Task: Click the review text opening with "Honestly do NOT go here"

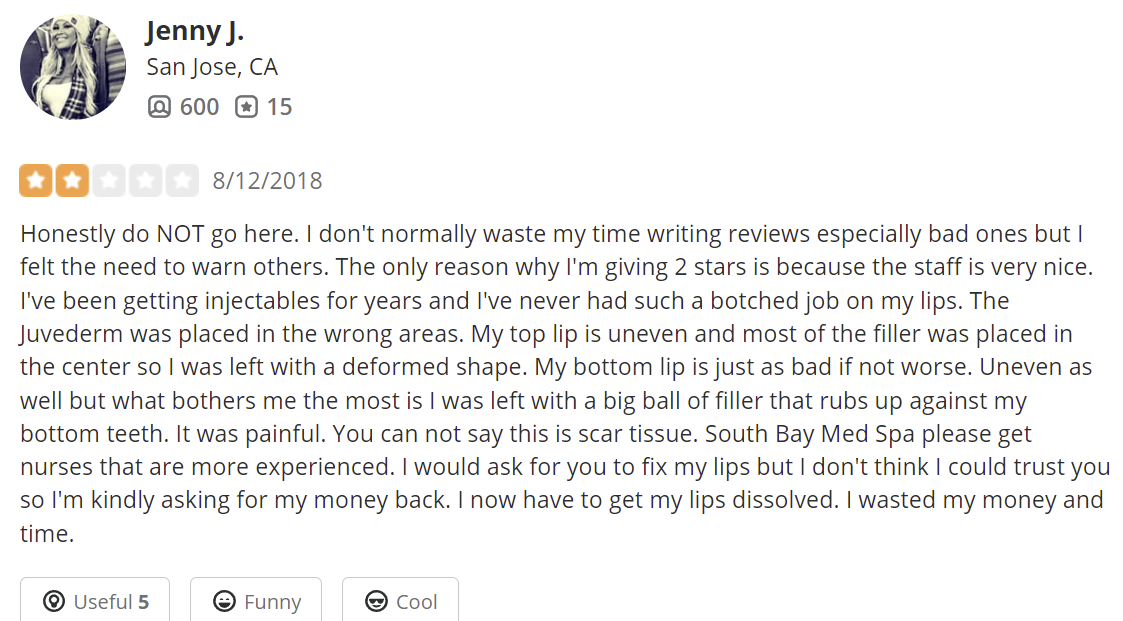Action: pyautogui.click(x=564, y=383)
